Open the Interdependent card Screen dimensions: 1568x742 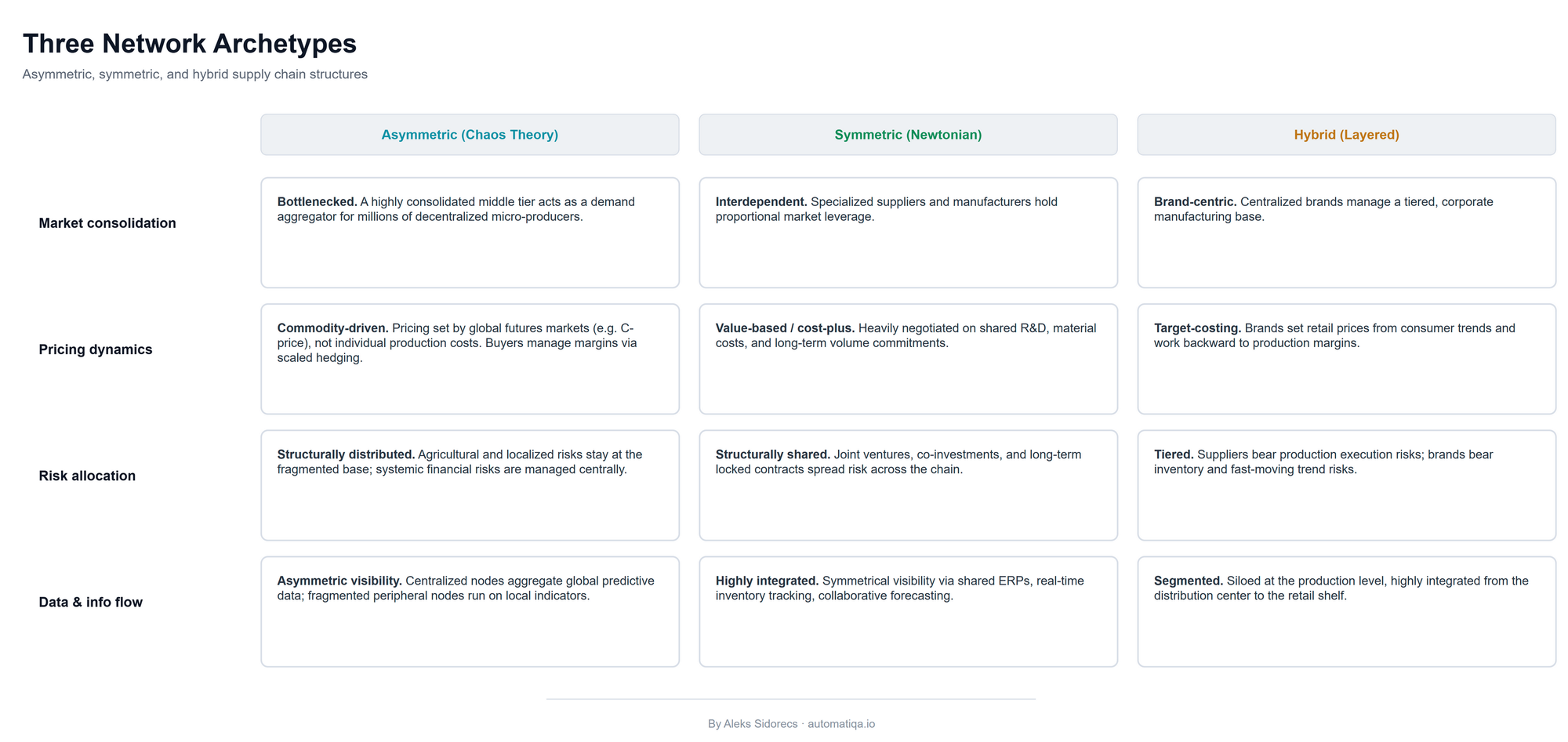908,233
